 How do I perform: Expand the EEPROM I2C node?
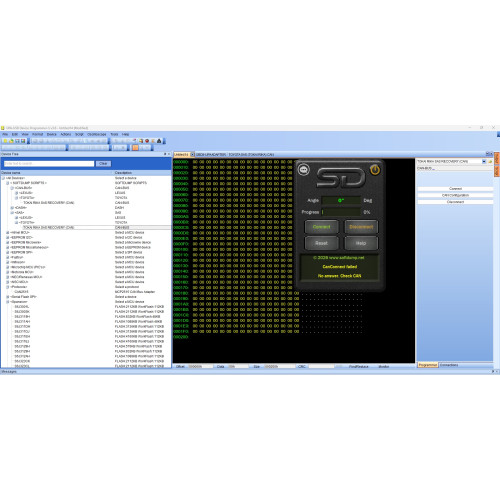(x=8, y=237)
